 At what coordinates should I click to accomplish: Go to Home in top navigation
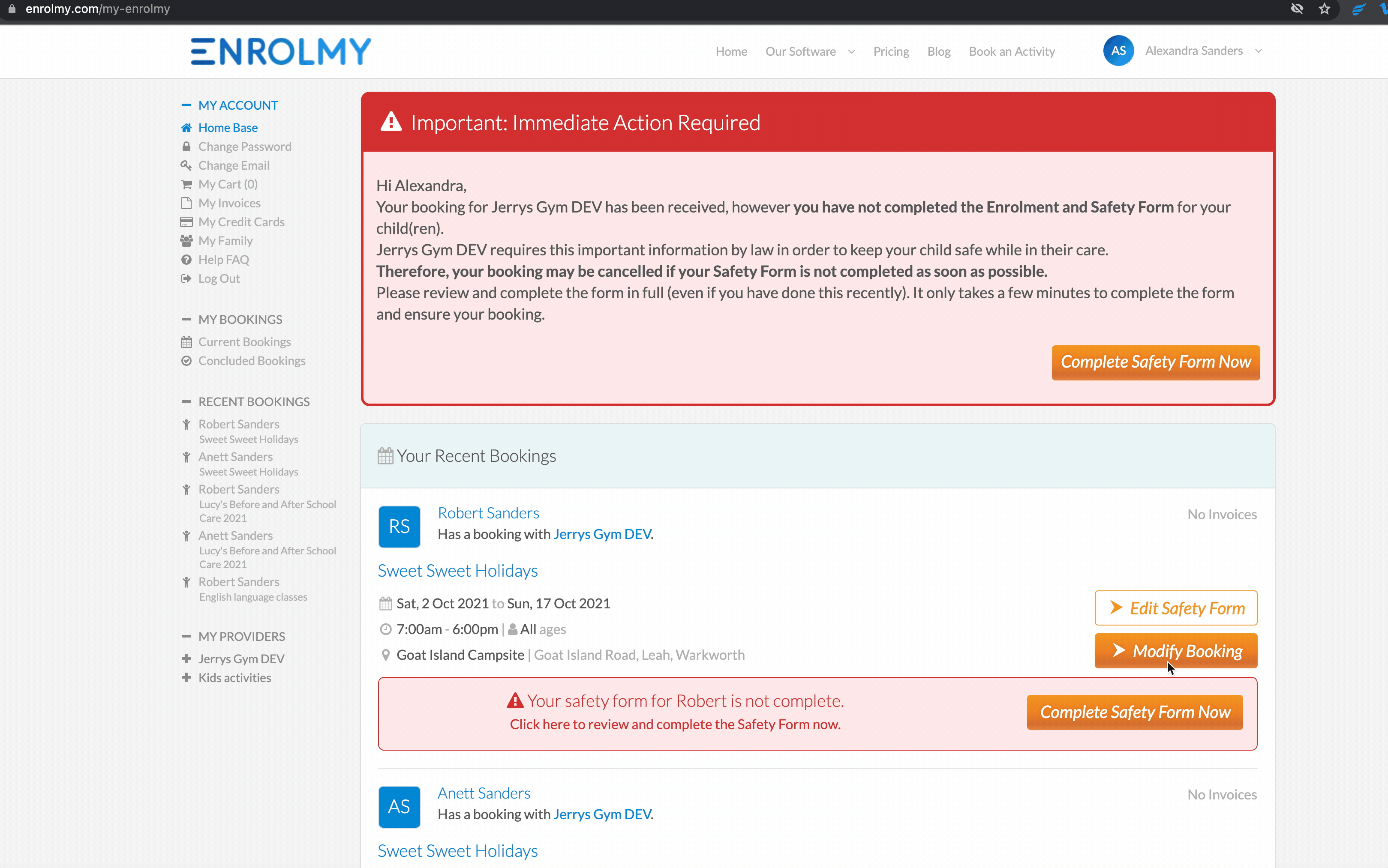click(x=731, y=52)
